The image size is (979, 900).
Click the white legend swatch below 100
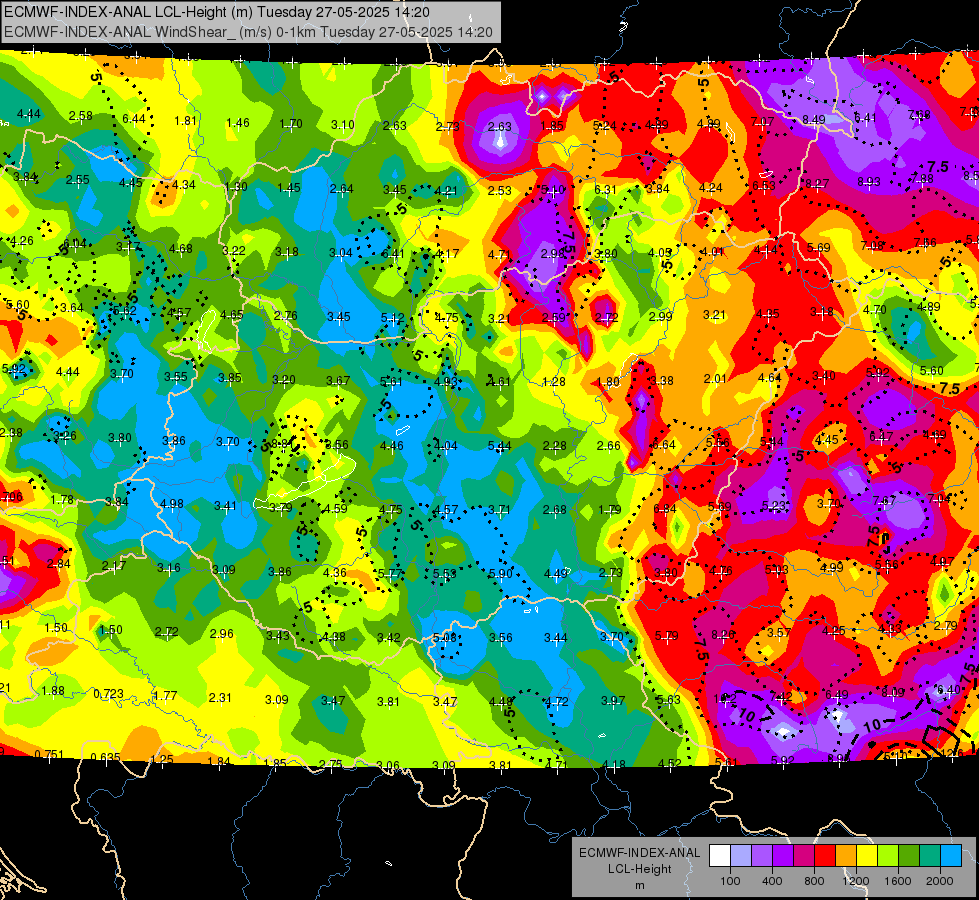(719, 856)
